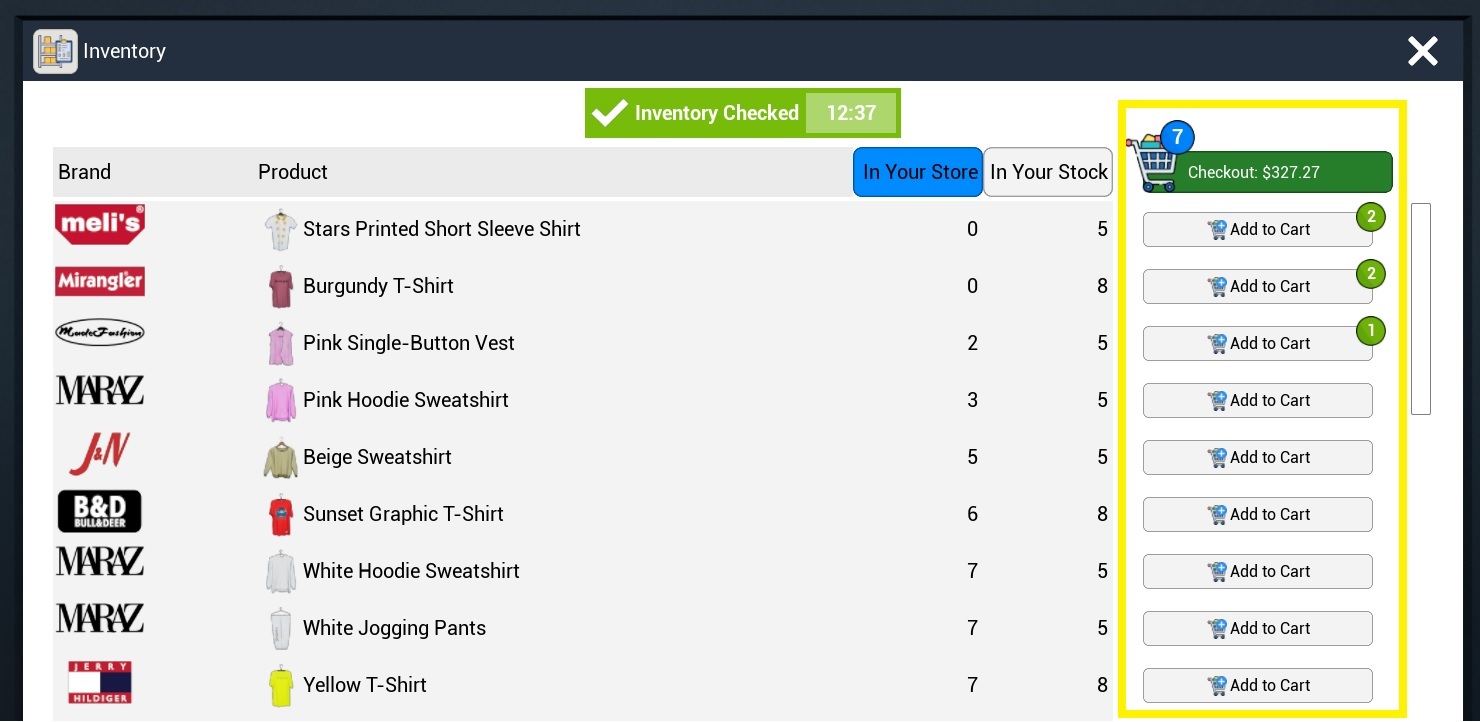1480x722 pixels.
Task: Click the J&N brand logo
Action: [x=100, y=454]
